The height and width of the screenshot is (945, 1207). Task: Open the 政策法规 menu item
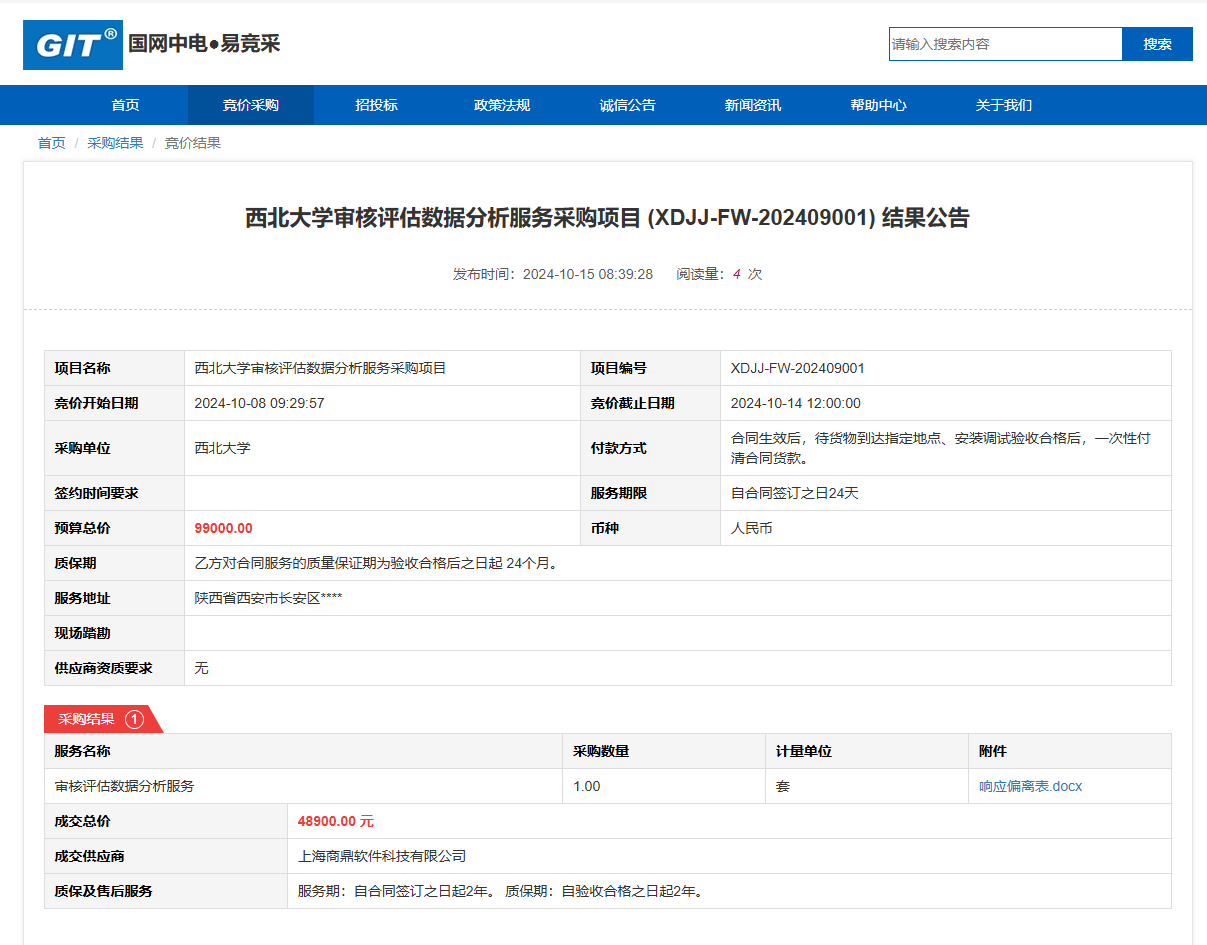[502, 105]
